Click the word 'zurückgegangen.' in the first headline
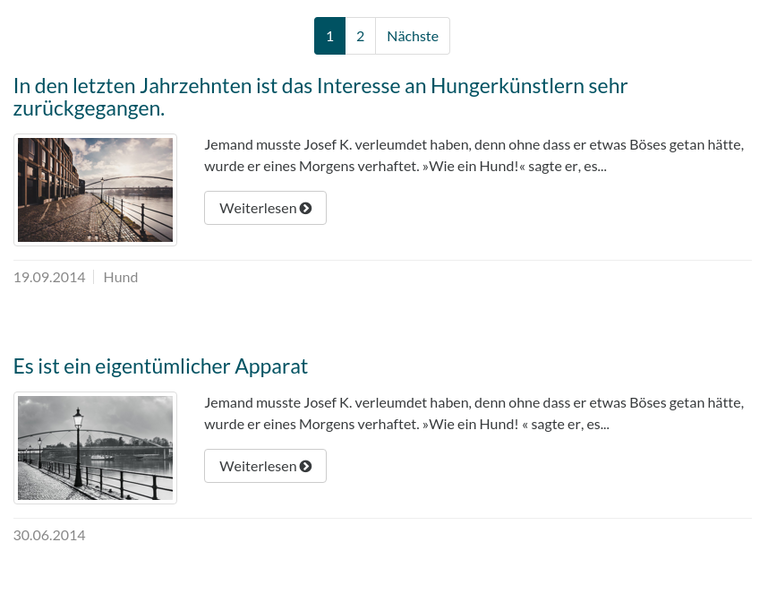Screen dimensions: 768x594 (88, 108)
